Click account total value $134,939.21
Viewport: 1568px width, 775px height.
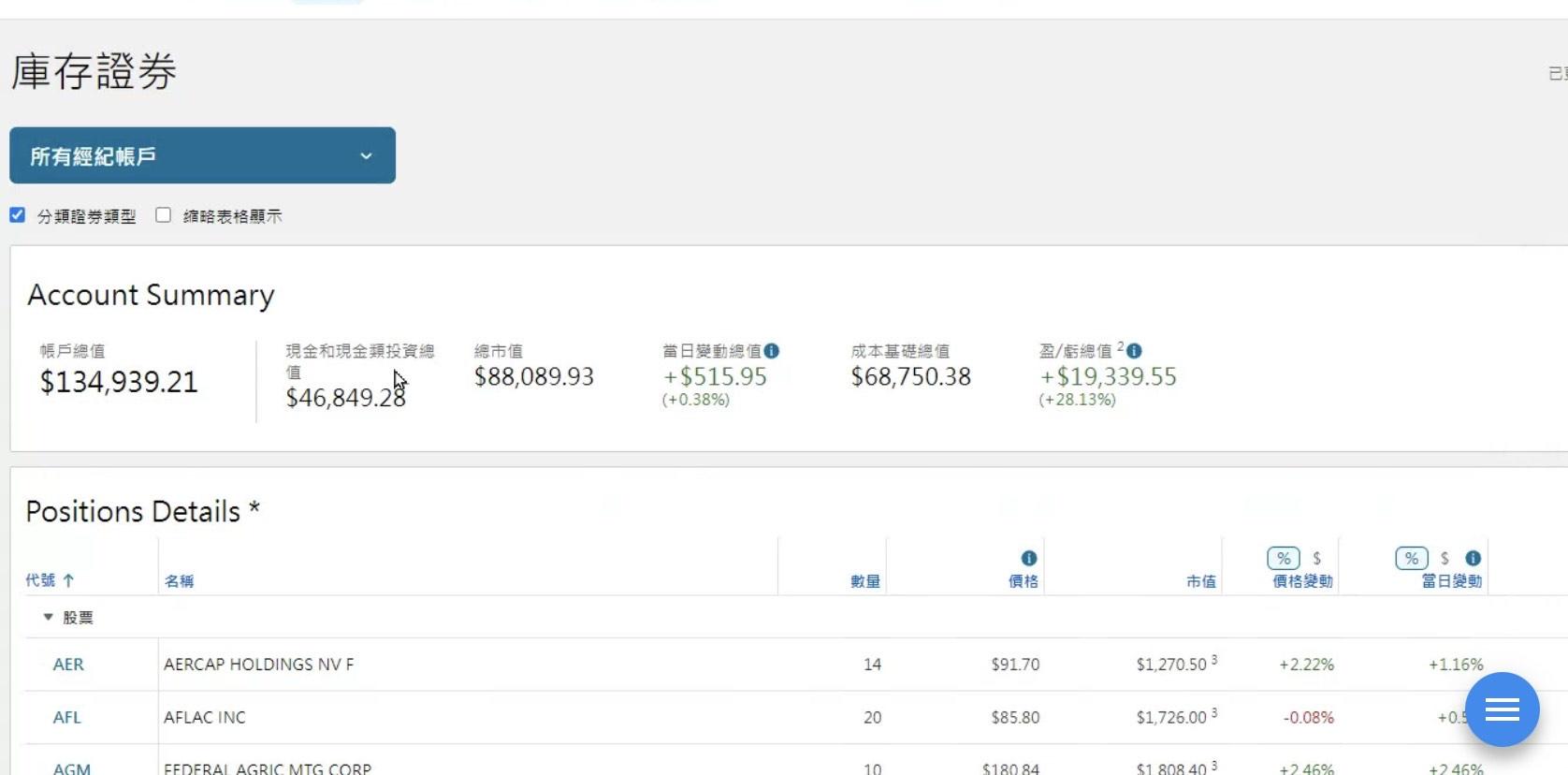[x=119, y=382]
